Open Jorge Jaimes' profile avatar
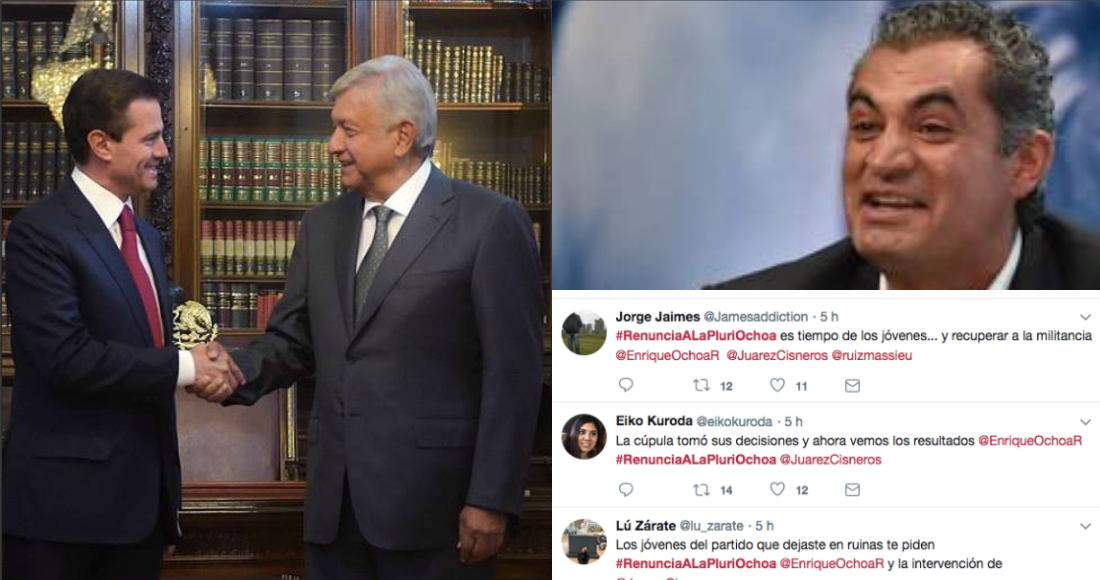 584,332
